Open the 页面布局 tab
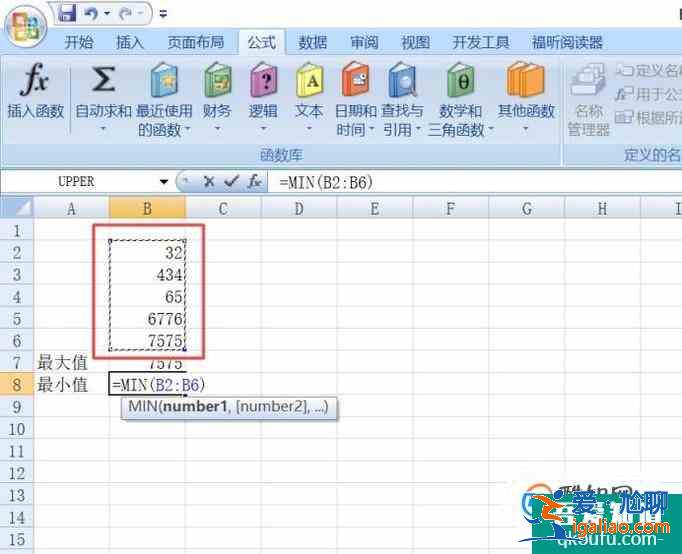682x554 pixels. coord(195,42)
